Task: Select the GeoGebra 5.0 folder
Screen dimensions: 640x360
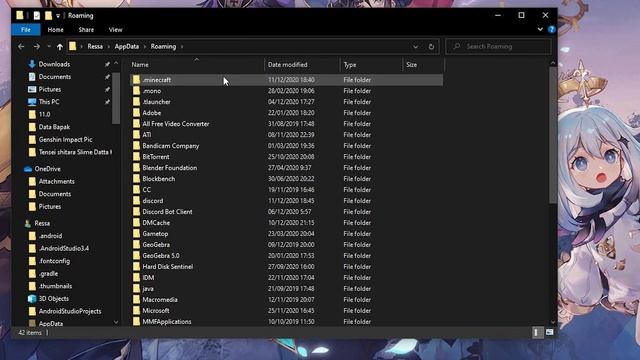Action: pyautogui.click(x=286, y=256)
